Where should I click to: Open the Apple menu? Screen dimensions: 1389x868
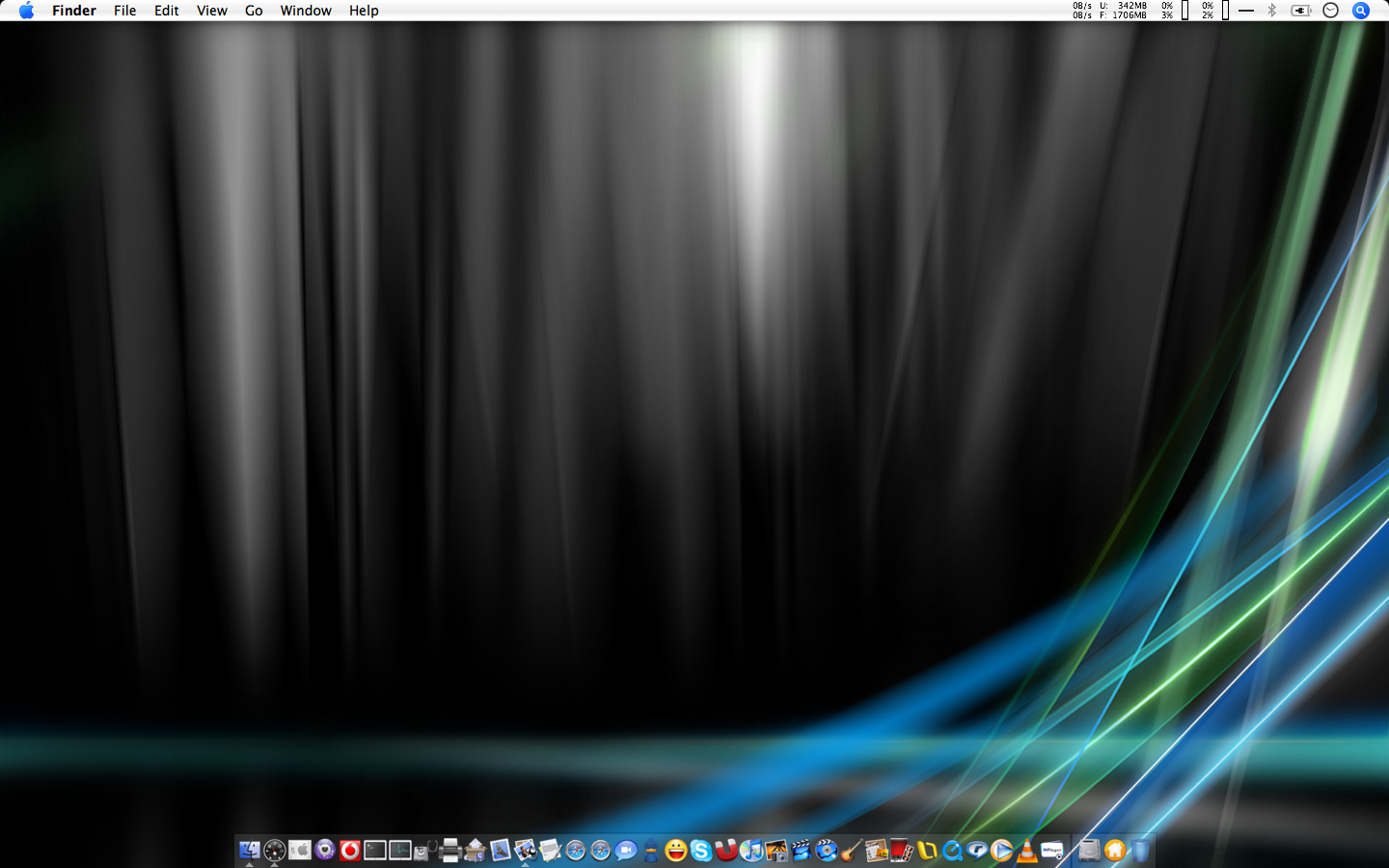26,11
